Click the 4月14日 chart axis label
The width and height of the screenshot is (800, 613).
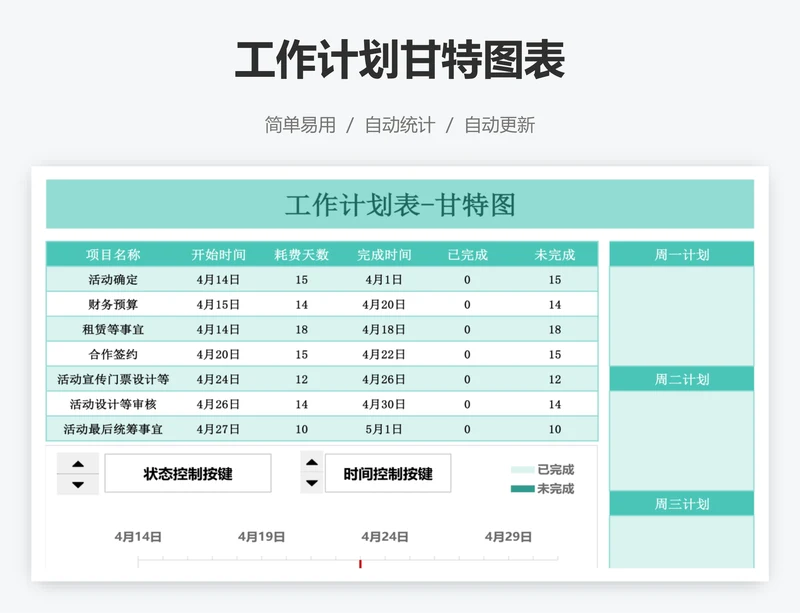tap(138, 536)
